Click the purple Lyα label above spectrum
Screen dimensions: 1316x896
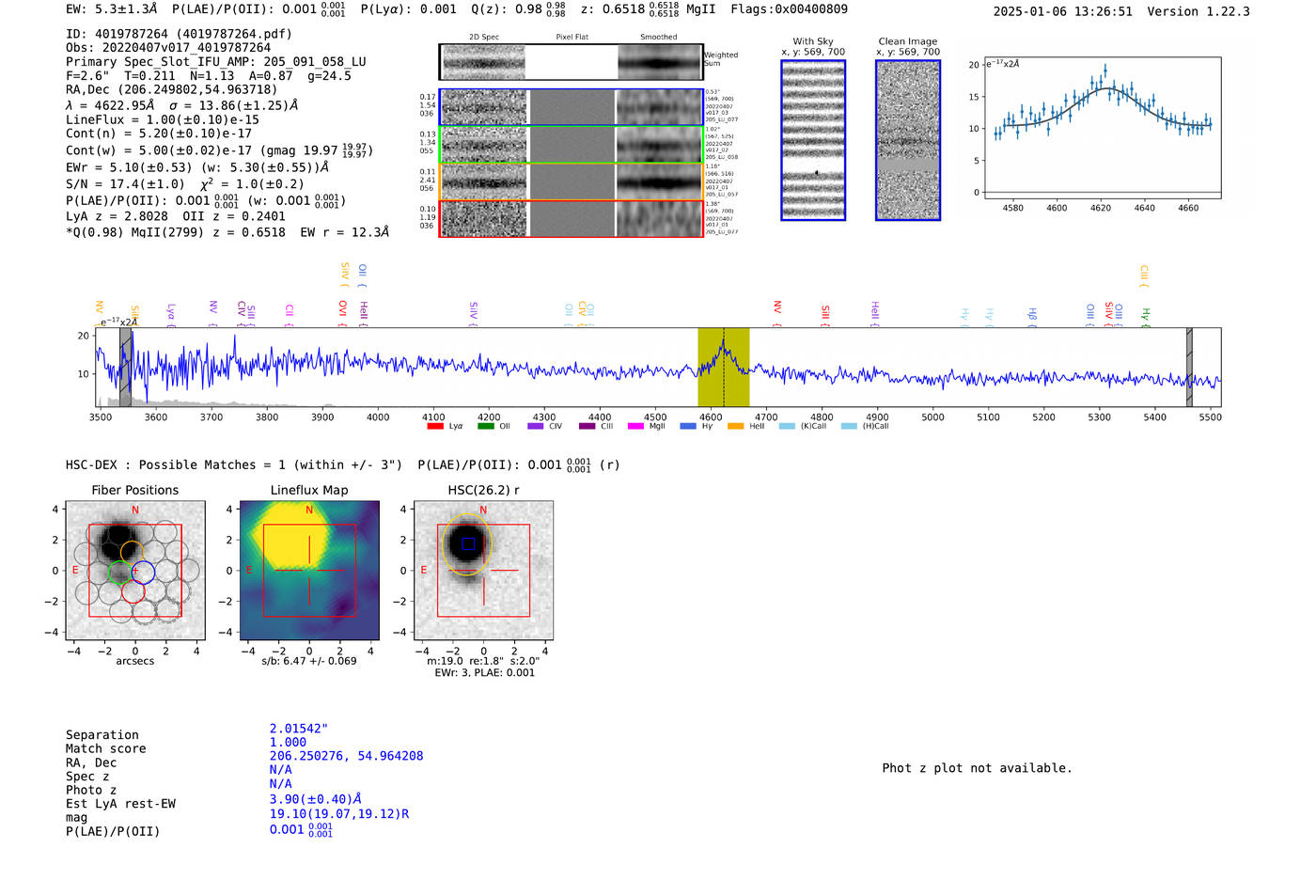click(x=171, y=314)
